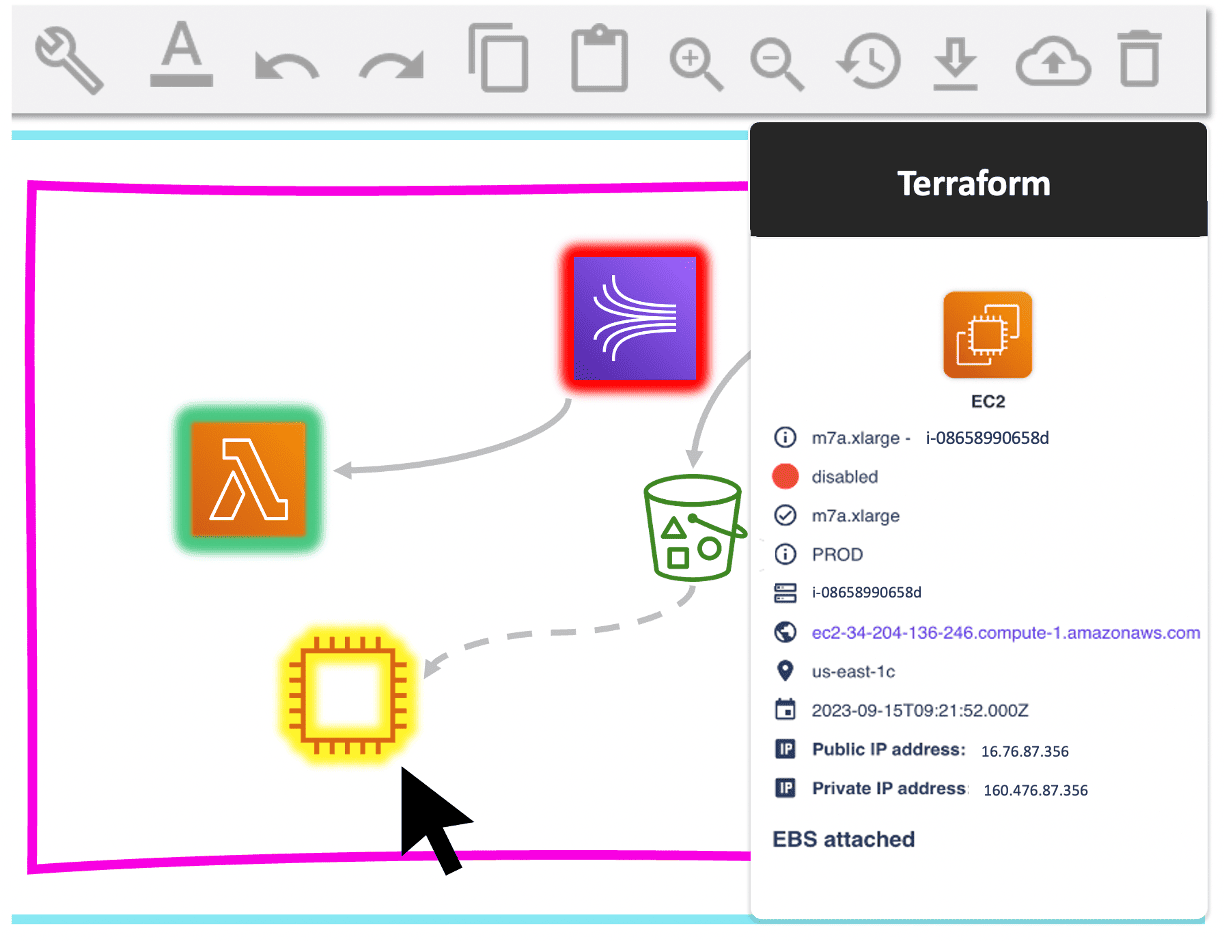Click the info icon beside PROD
The height and width of the screenshot is (942, 1224).
[786, 554]
